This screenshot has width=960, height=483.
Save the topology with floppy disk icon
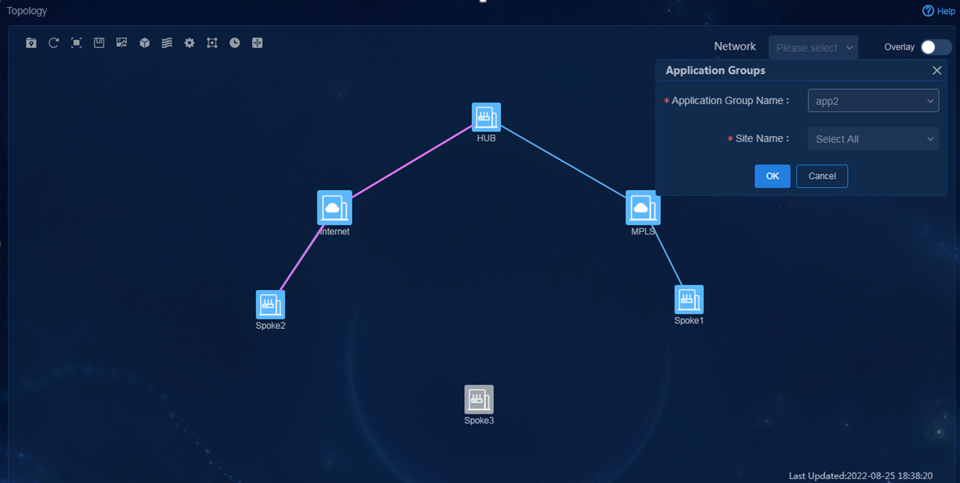coord(99,43)
